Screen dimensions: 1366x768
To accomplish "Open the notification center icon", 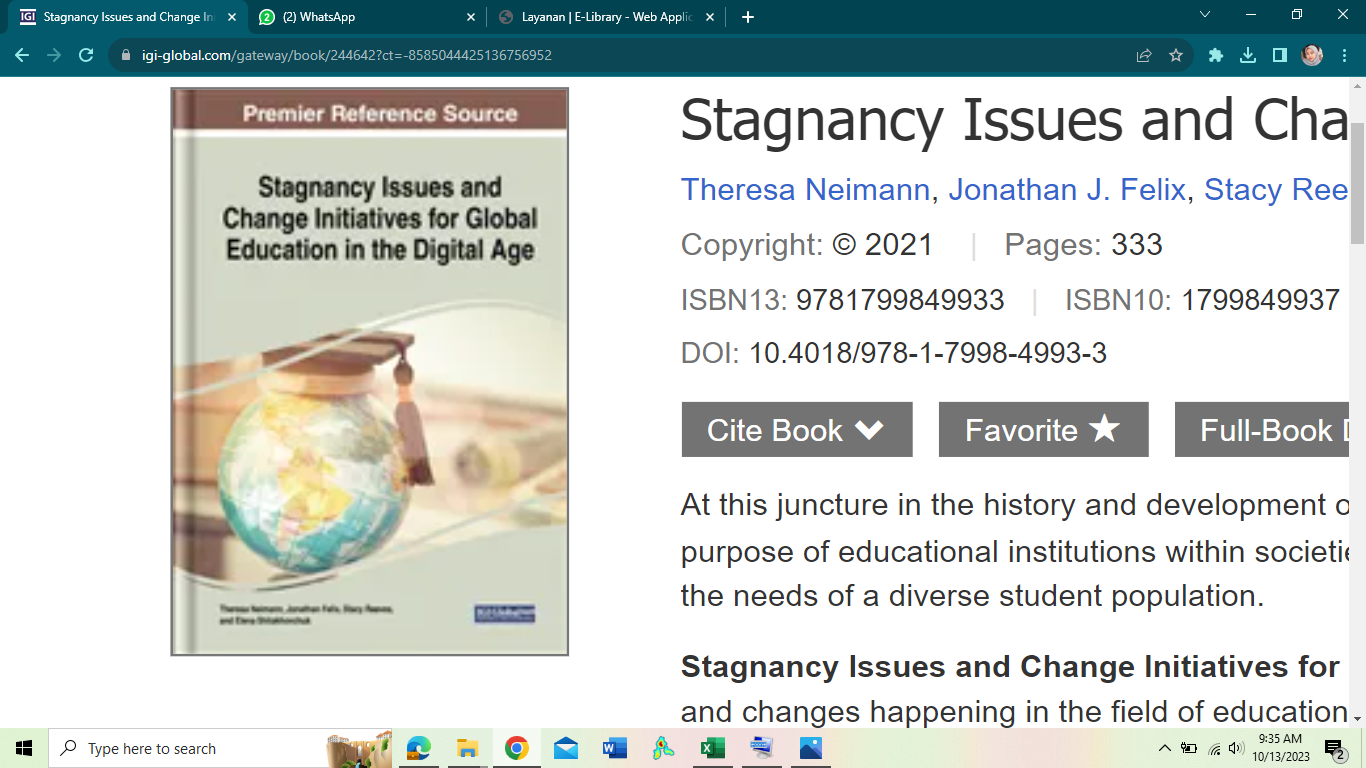I will point(1335,748).
